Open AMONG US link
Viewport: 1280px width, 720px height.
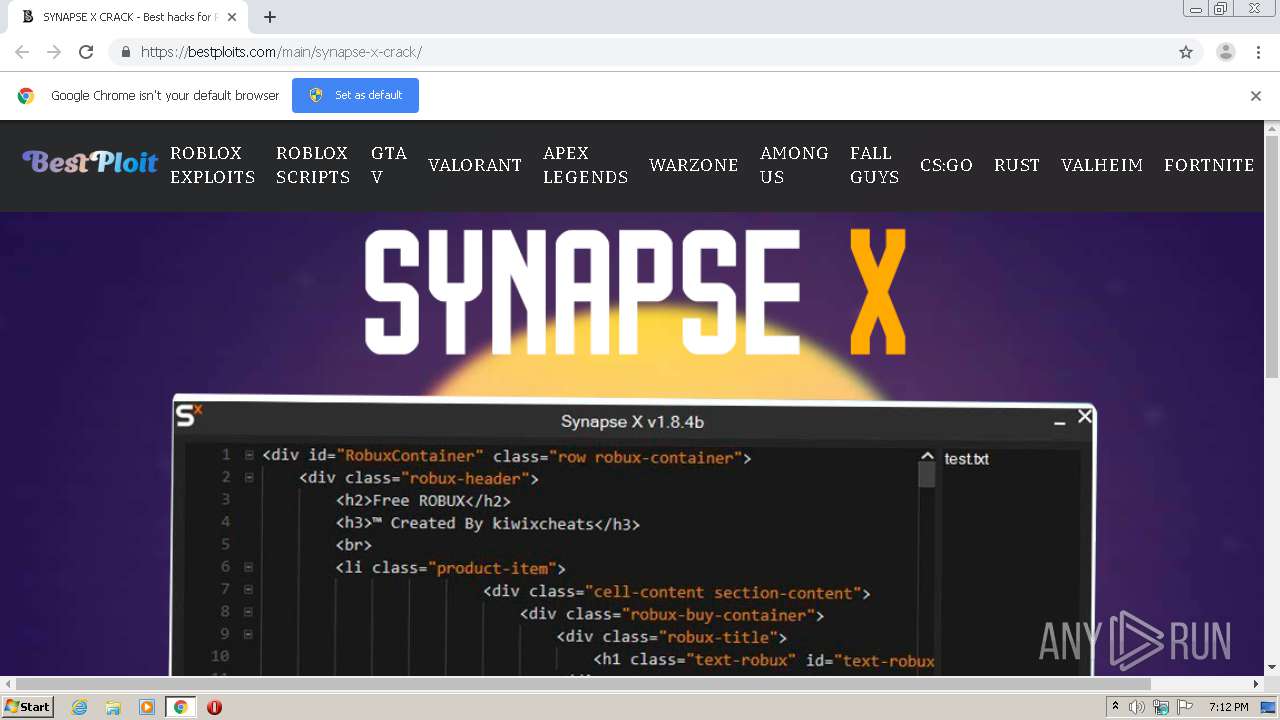click(x=794, y=165)
